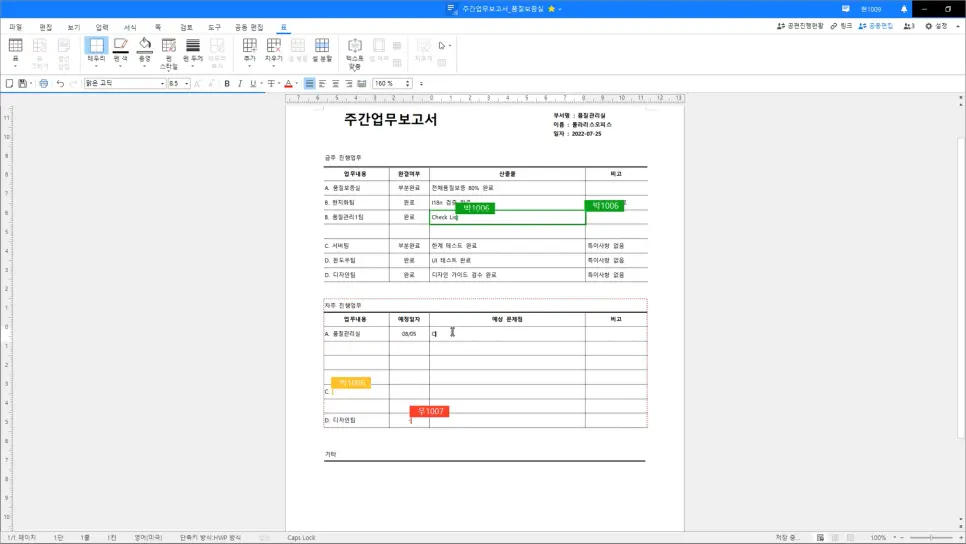
Task: Click the page view mode icon in status bar
Action: click(x=820, y=537)
